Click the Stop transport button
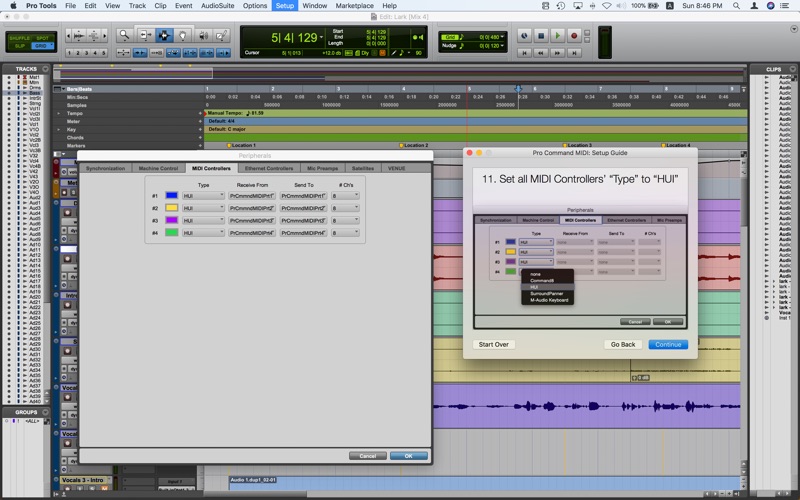800x500 pixels. click(x=541, y=36)
